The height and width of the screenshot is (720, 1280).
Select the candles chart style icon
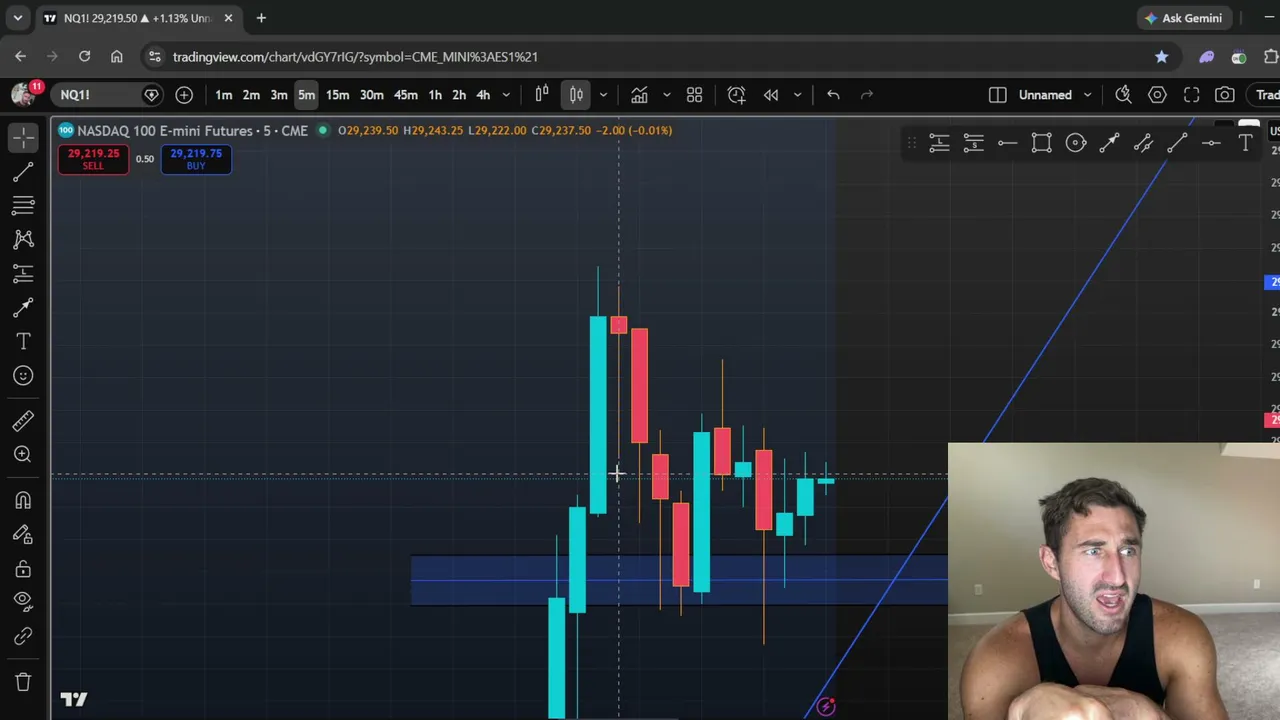click(577, 95)
